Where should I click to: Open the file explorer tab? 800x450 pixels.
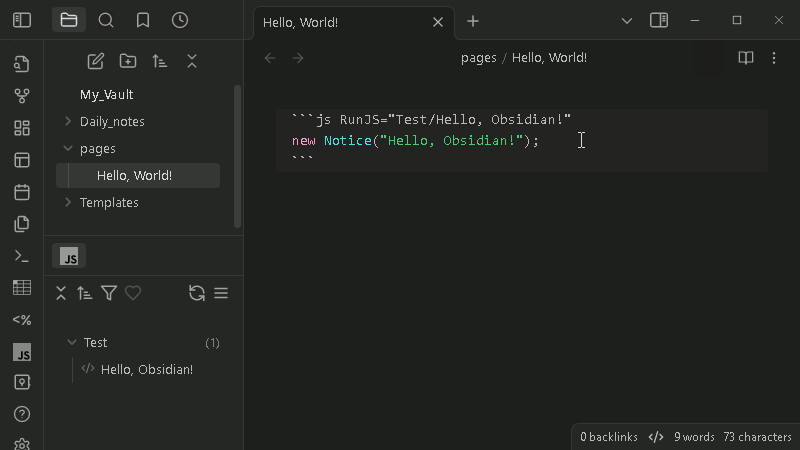point(69,20)
